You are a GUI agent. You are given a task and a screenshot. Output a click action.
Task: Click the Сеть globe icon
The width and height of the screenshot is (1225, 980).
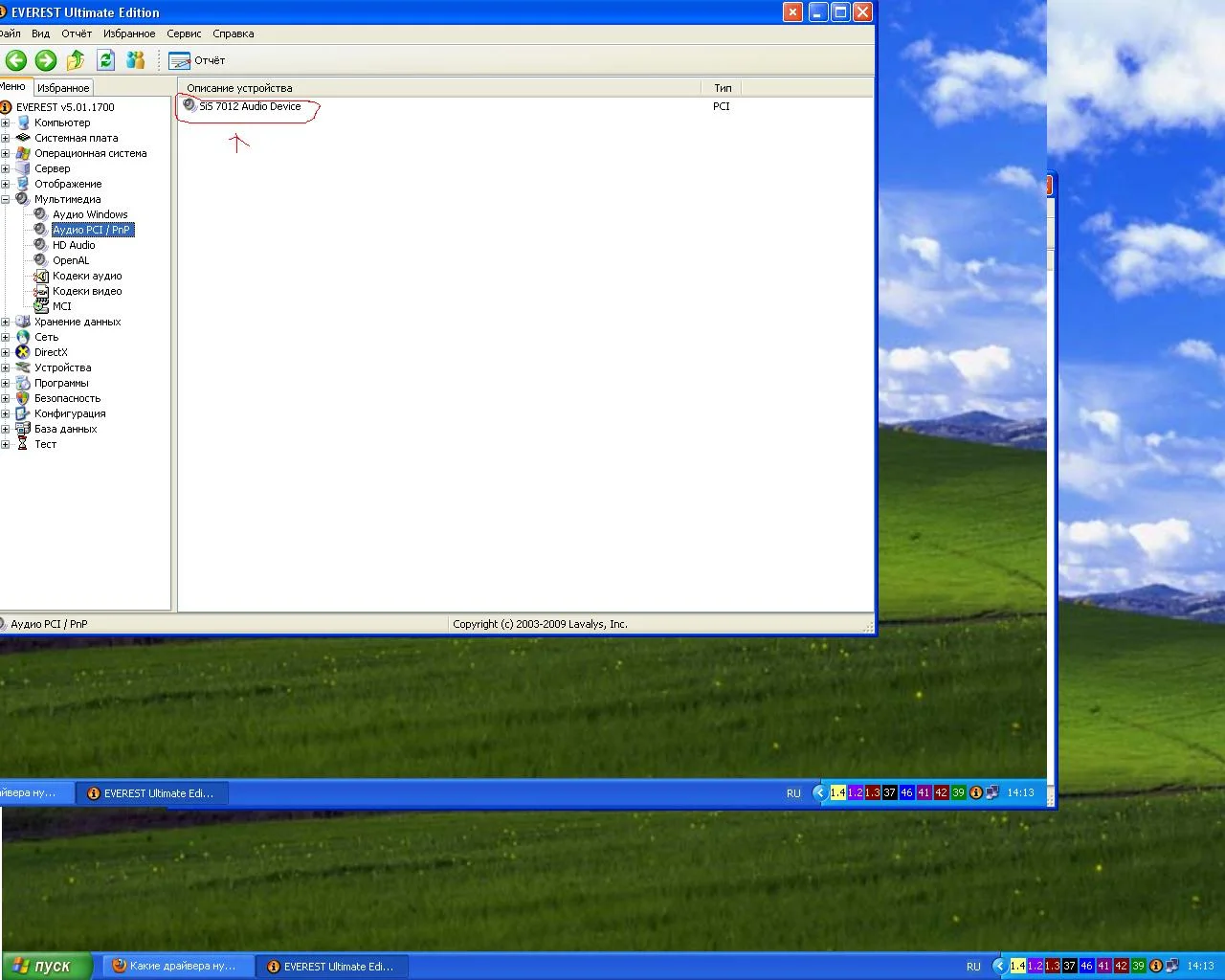(x=23, y=337)
